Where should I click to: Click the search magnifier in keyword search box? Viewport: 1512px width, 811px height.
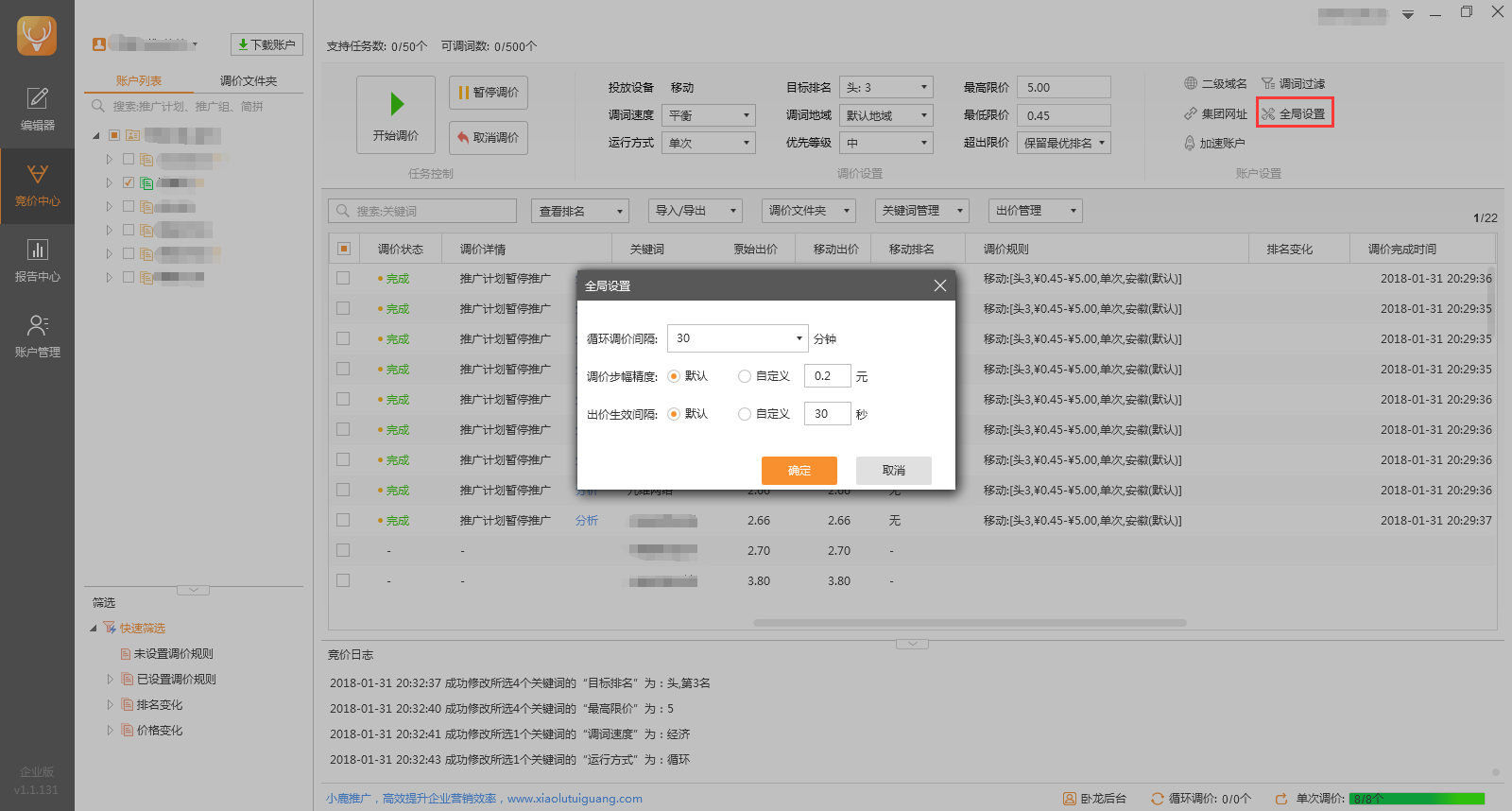342,211
